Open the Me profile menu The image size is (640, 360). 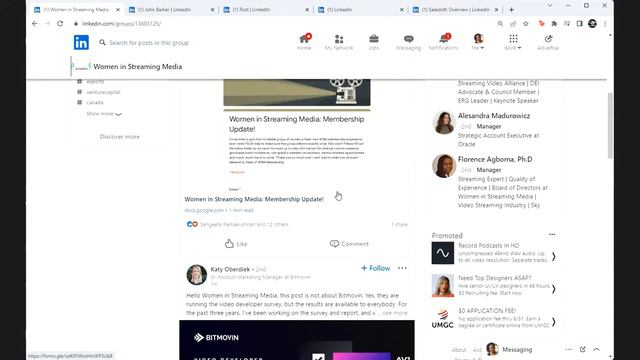click(x=478, y=42)
